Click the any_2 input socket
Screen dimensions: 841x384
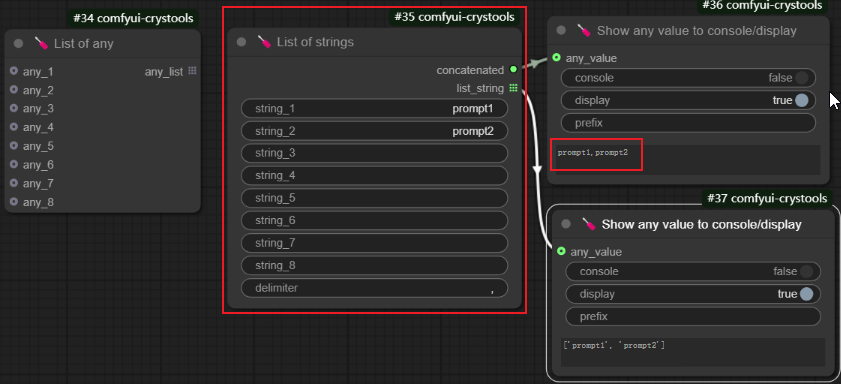pos(14,90)
